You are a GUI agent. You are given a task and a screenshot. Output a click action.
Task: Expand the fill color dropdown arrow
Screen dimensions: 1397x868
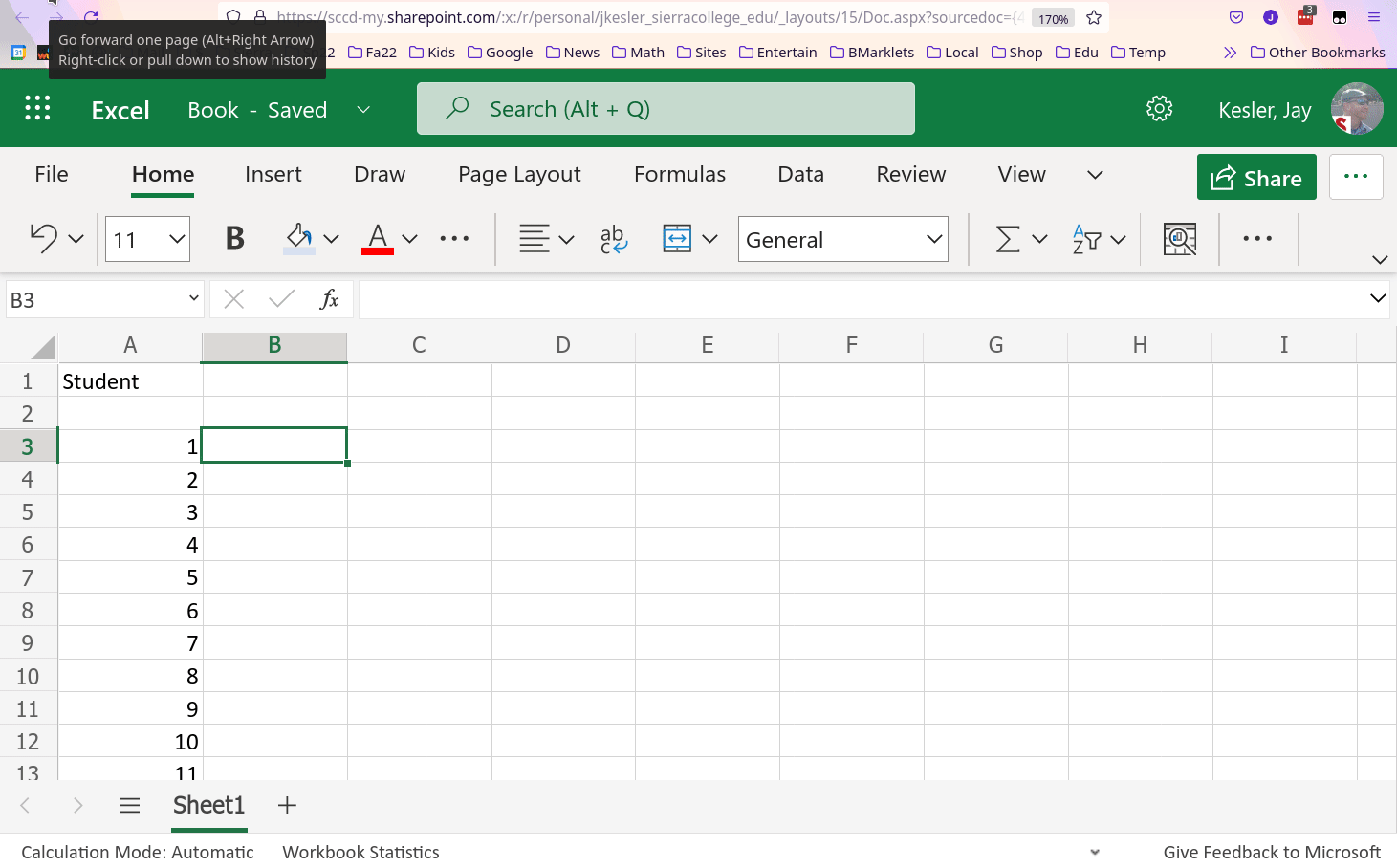click(332, 239)
